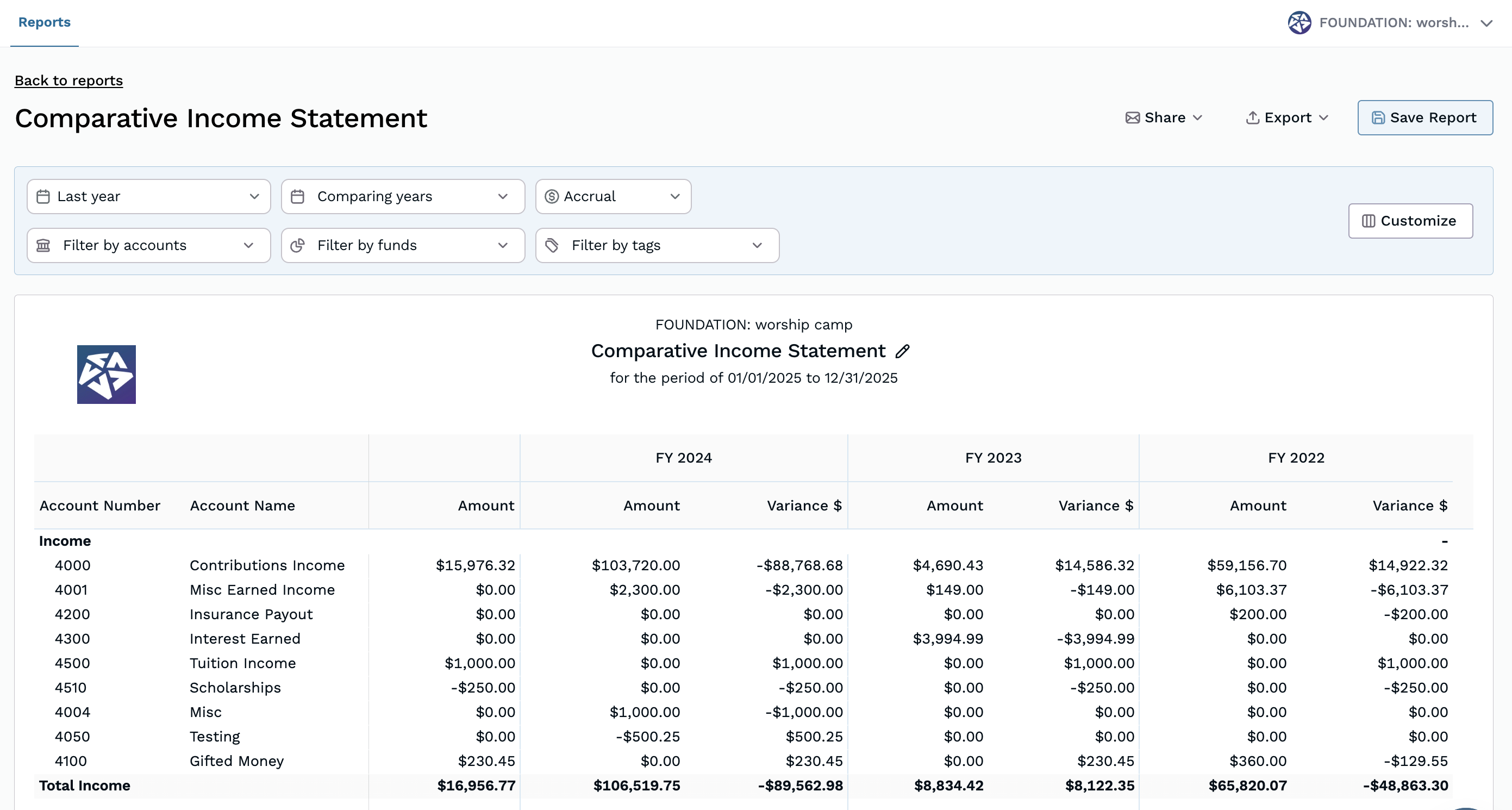
Task: Click the envelope icon next to Share
Action: pyautogui.click(x=1133, y=117)
